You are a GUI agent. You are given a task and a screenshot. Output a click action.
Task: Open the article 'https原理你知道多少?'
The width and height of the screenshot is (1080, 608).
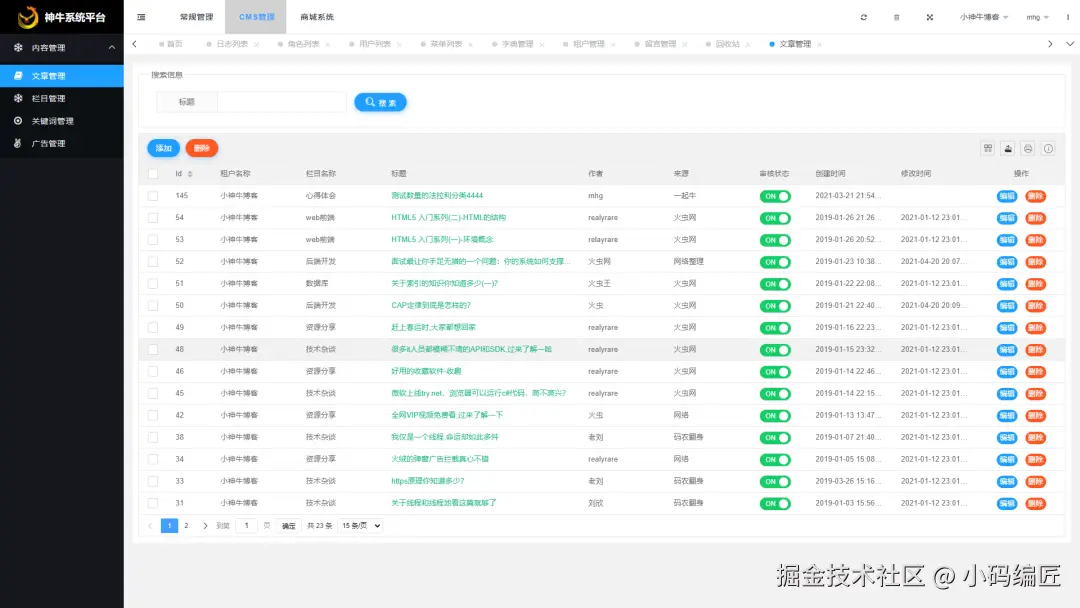coord(428,481)
